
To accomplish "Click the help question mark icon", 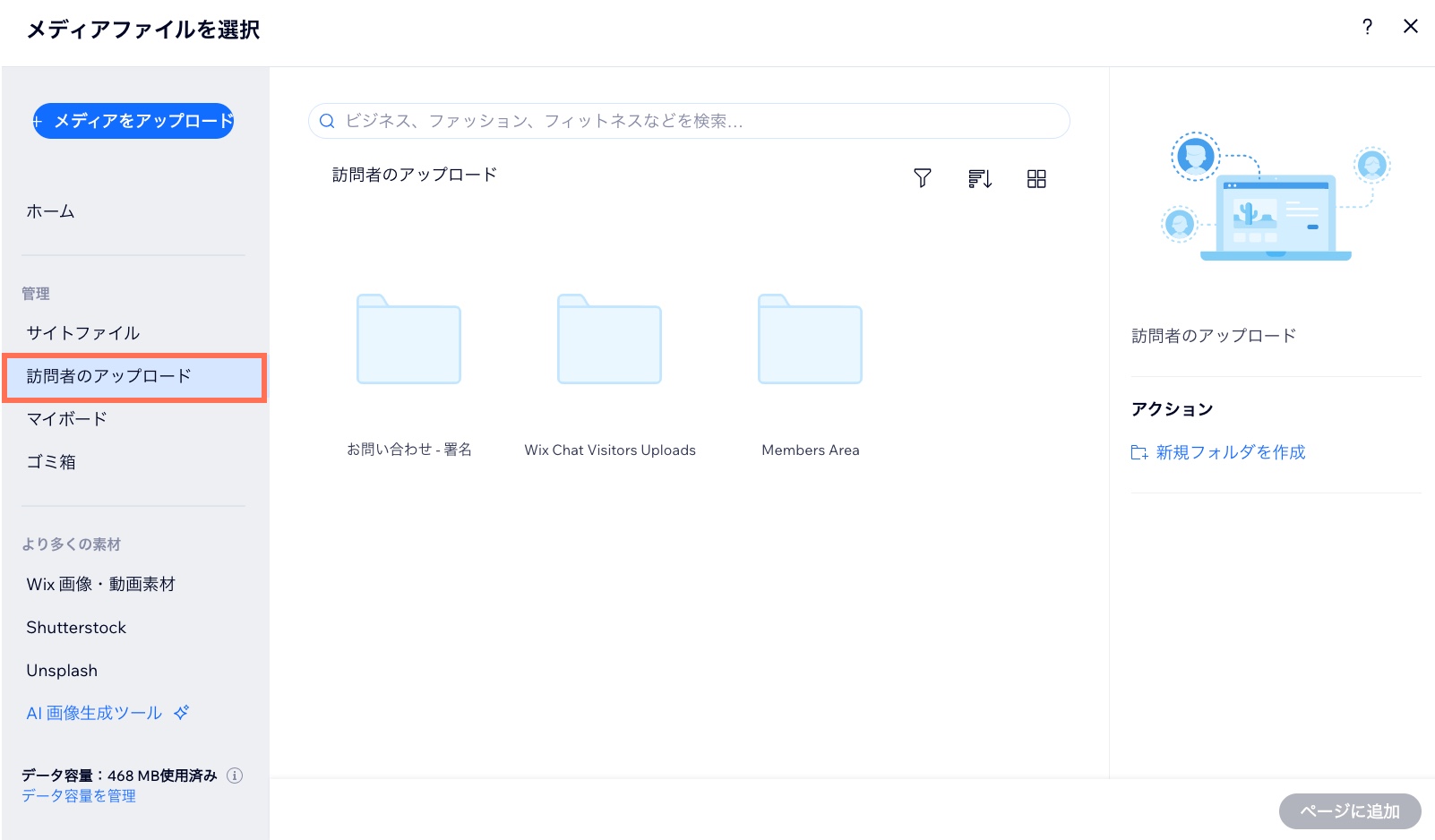I will 1367,27.
